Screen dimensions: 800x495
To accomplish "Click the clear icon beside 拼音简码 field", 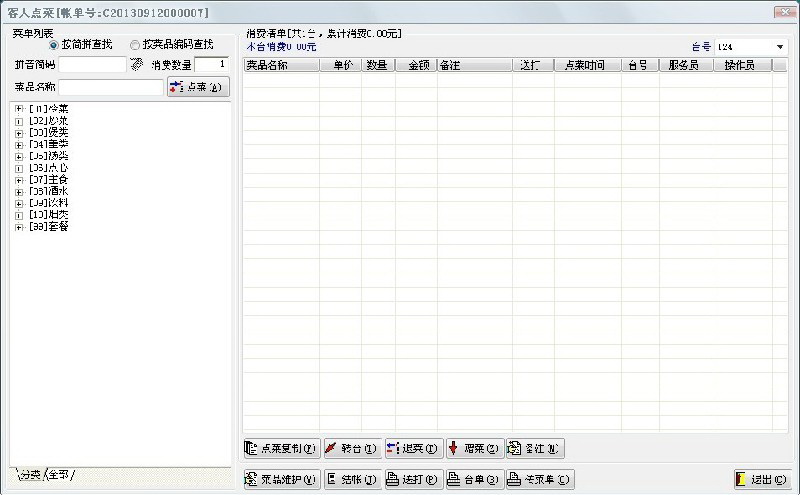I will [x=136, y=64].
